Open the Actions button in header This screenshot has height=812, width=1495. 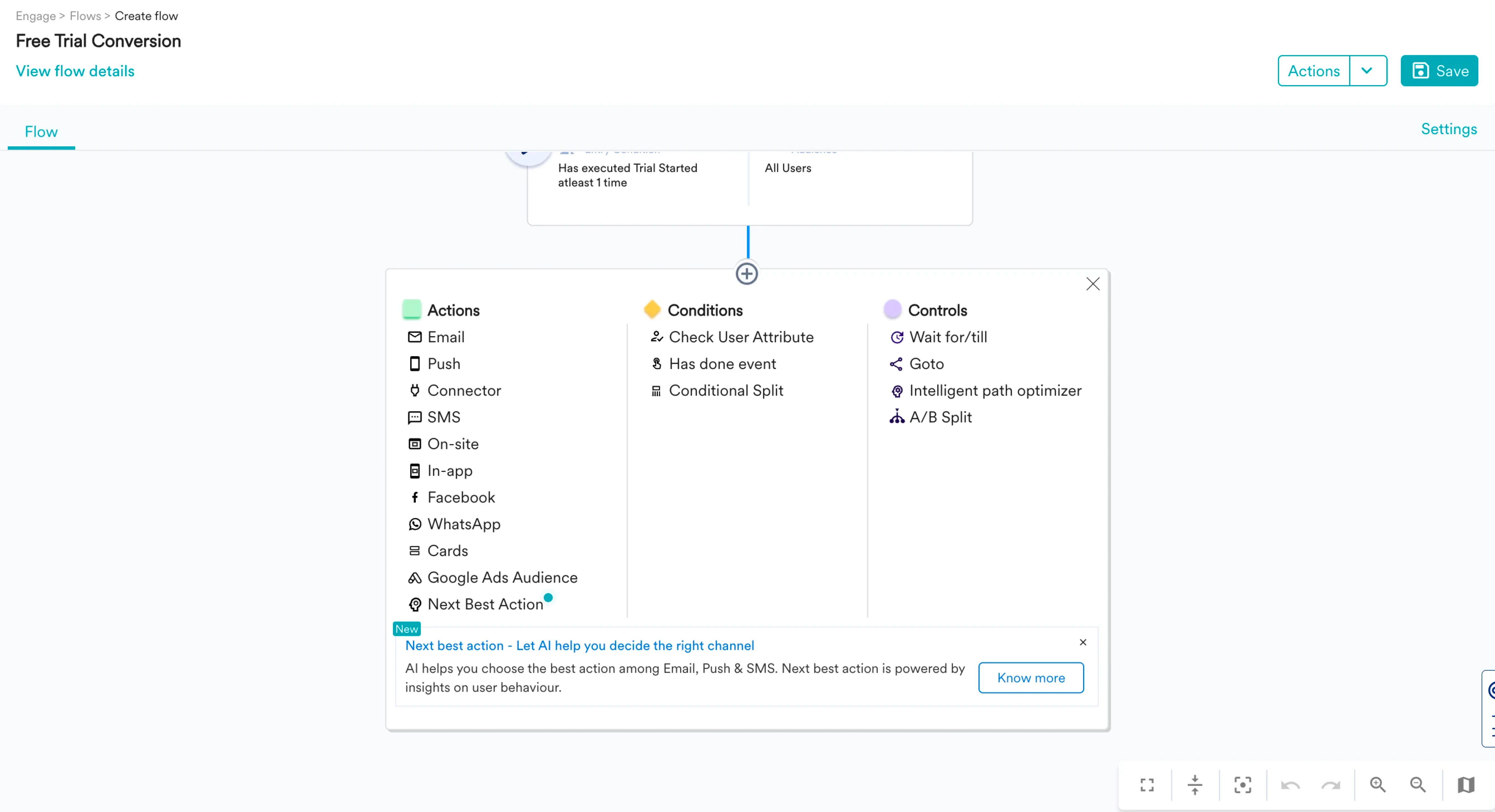(1313, 71)
